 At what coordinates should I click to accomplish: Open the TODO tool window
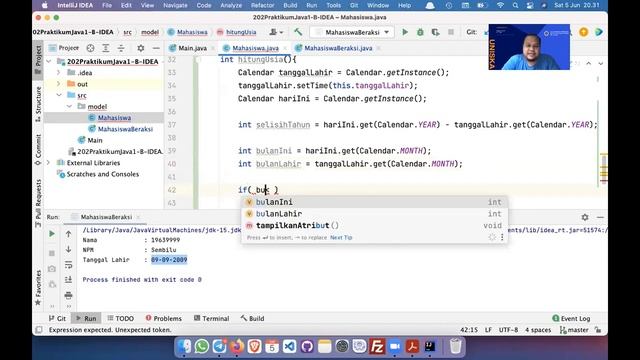click(120, 318)
